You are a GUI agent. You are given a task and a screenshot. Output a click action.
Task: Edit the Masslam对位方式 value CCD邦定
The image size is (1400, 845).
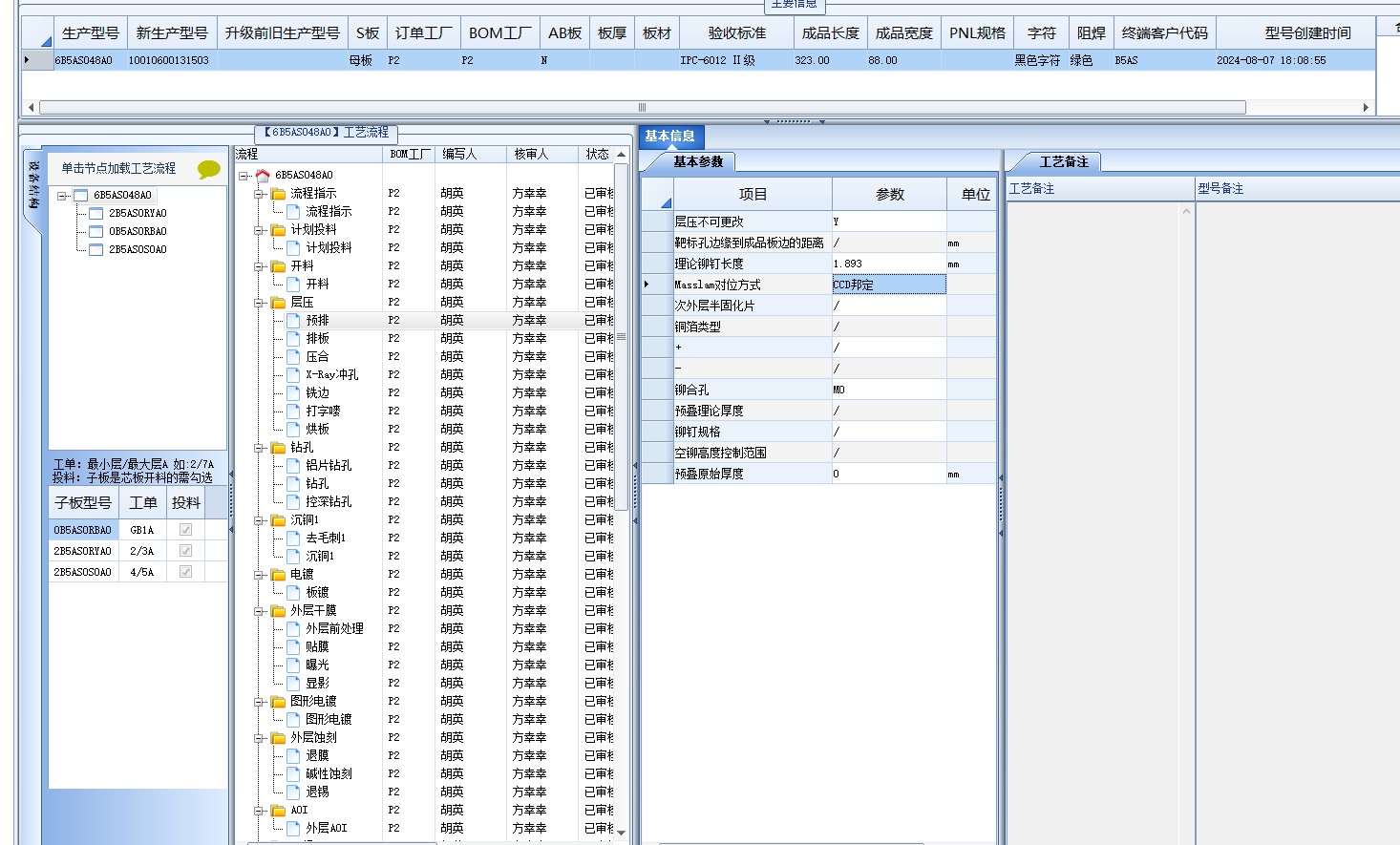point(889,285)
